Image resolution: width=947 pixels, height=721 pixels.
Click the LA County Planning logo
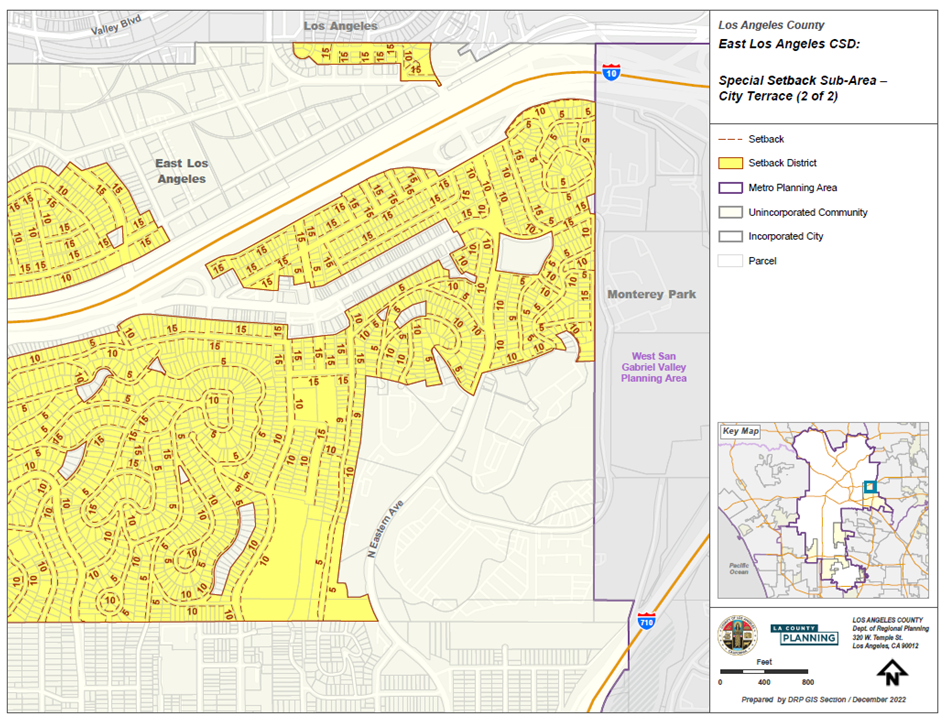click(804, 635)
